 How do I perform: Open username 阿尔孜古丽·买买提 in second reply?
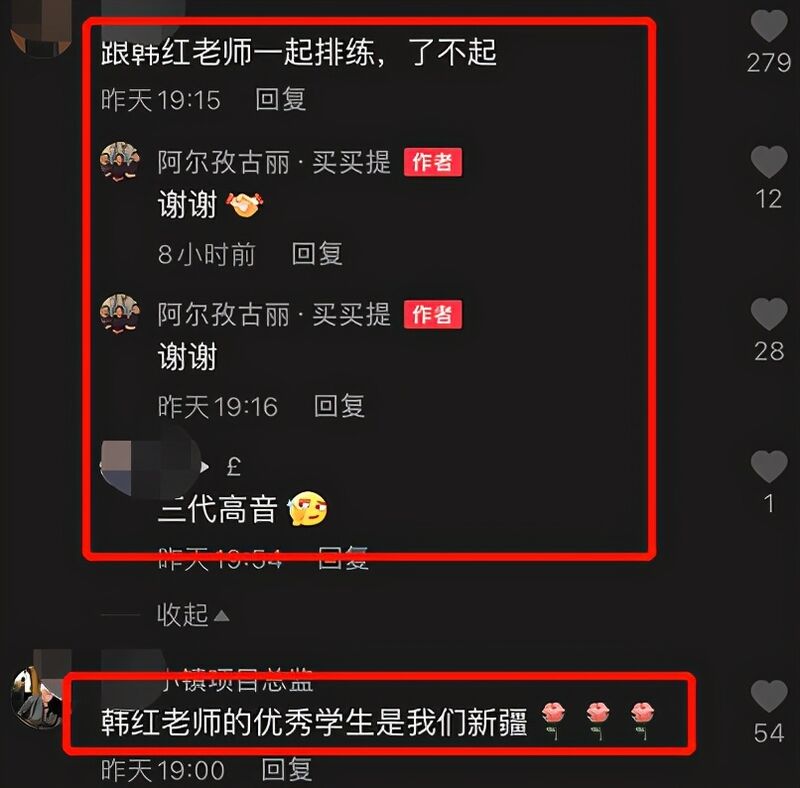[274, 314]
